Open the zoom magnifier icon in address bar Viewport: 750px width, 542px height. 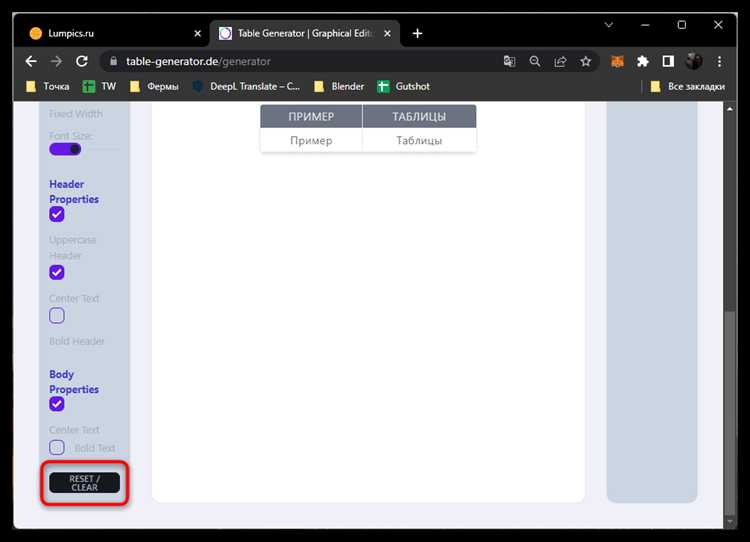tap(535, 61)
